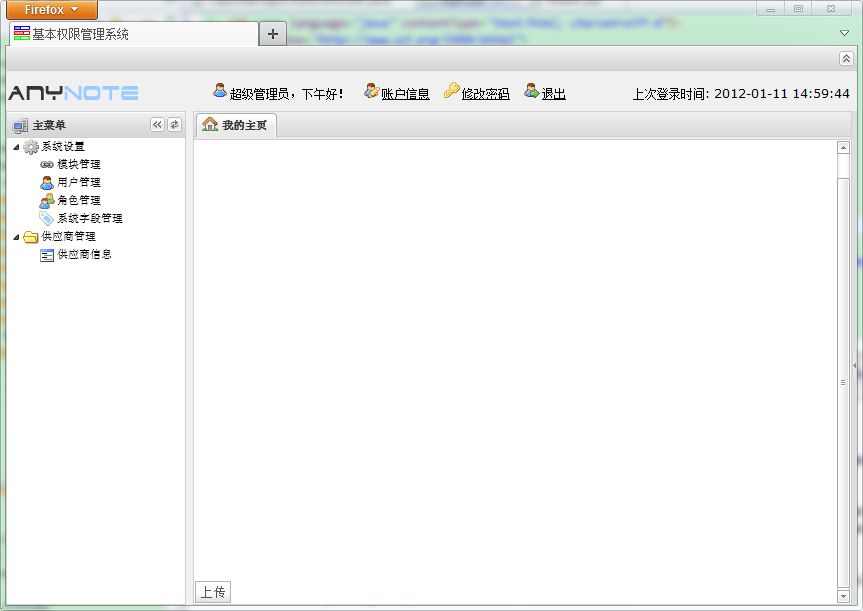Click the 用户管理 user icon

coord(47,182)
